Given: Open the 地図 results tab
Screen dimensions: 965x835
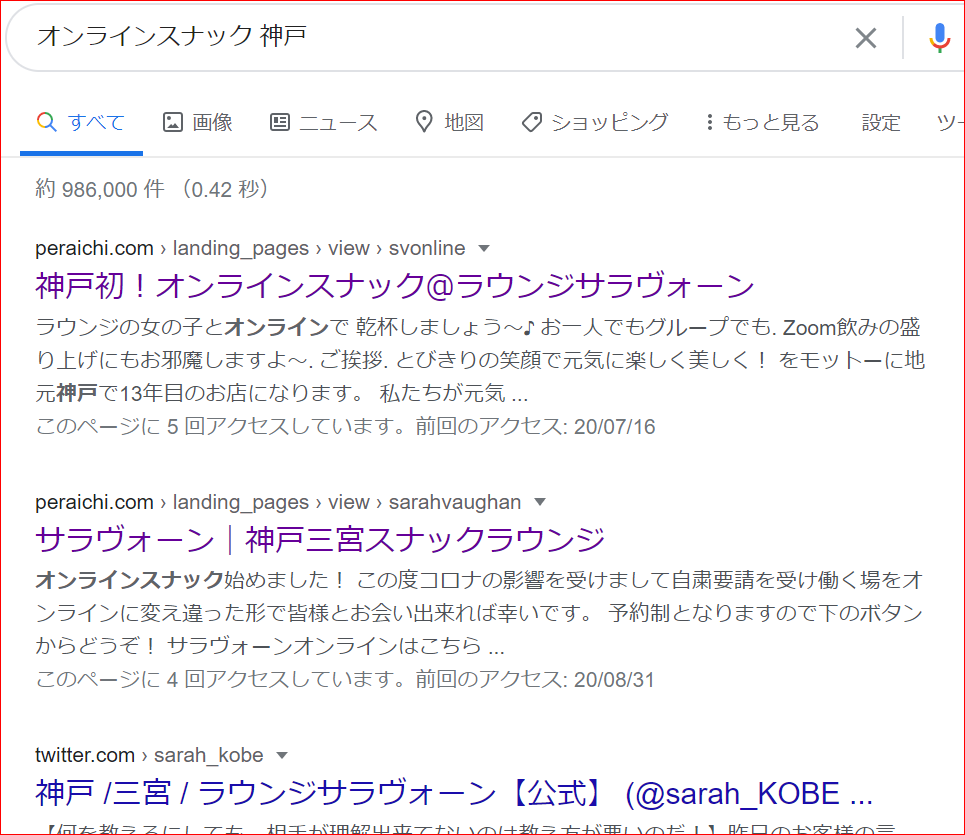Looking at the screenshot, I should click(450, 122).
